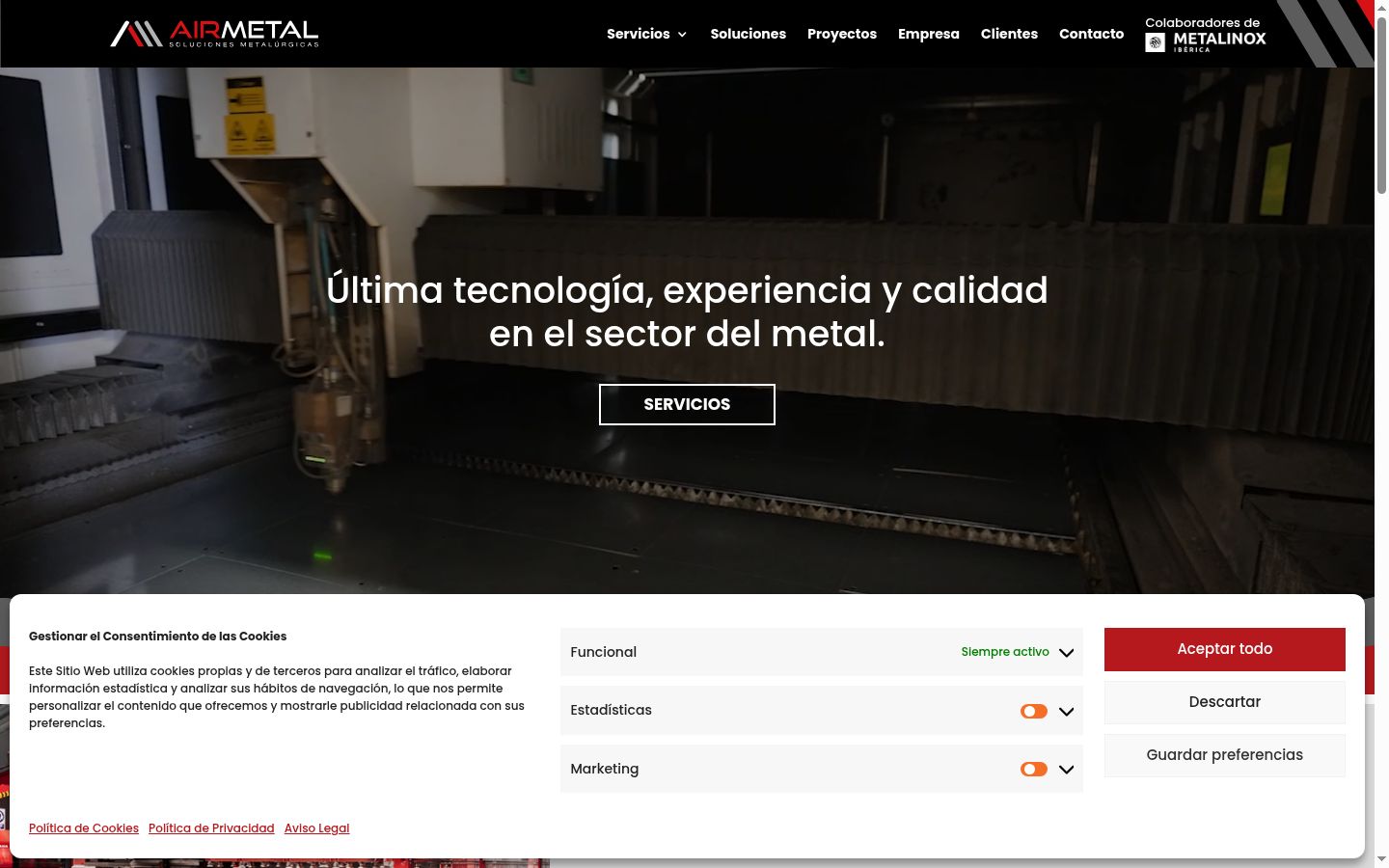Click the 'Funcional' category label
The image size is (1389, 868).
pos(603,652)
